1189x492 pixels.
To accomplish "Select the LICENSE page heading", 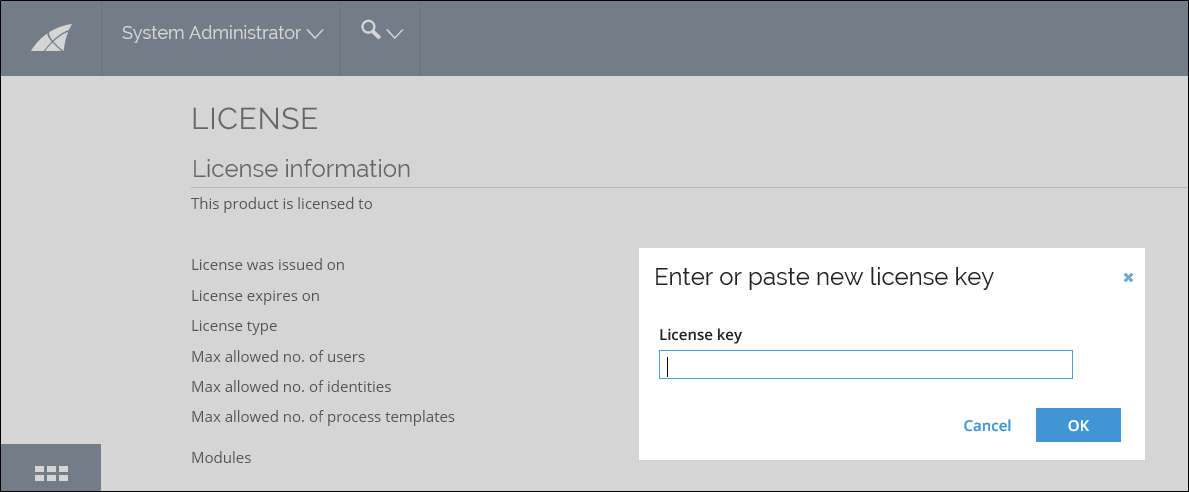I will tap(255, 119).
